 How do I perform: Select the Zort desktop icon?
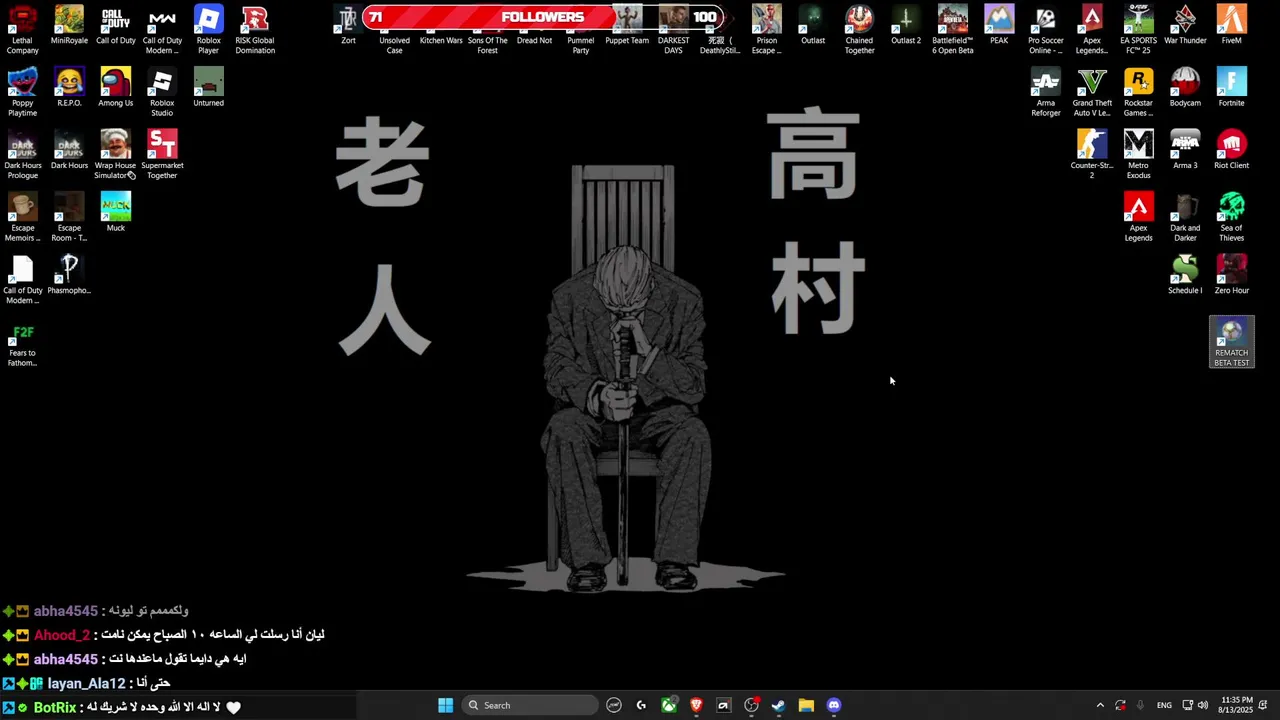[348, 25]
